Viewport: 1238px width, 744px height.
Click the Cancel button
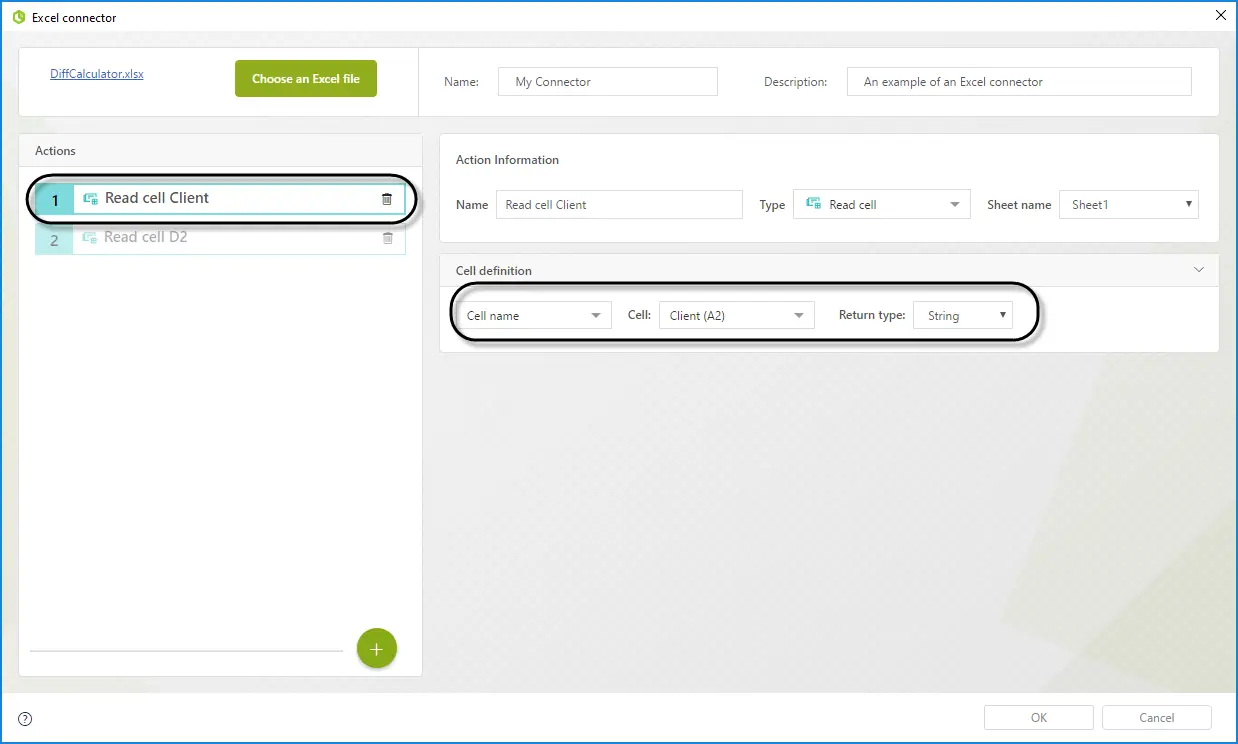pos(1157,718)
